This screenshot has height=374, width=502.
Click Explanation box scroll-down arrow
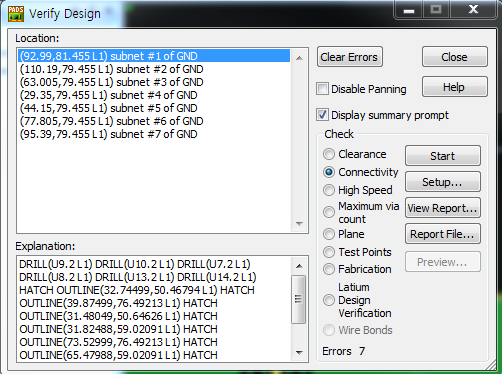click(299, 352)
